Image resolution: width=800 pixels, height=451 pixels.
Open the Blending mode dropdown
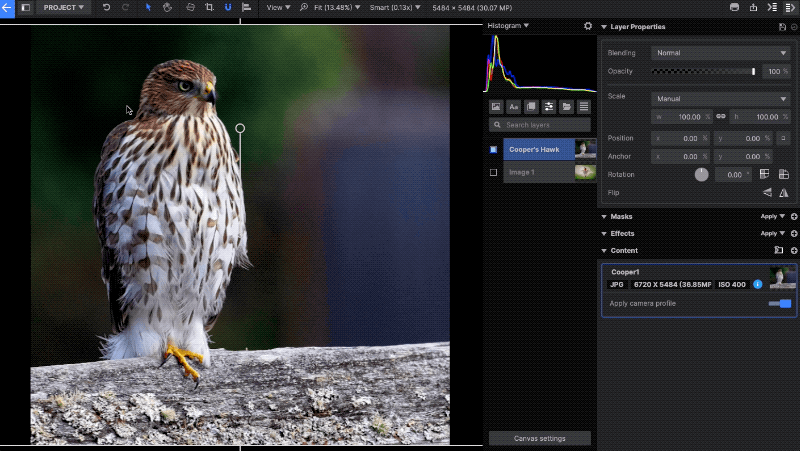coord(720,53)
